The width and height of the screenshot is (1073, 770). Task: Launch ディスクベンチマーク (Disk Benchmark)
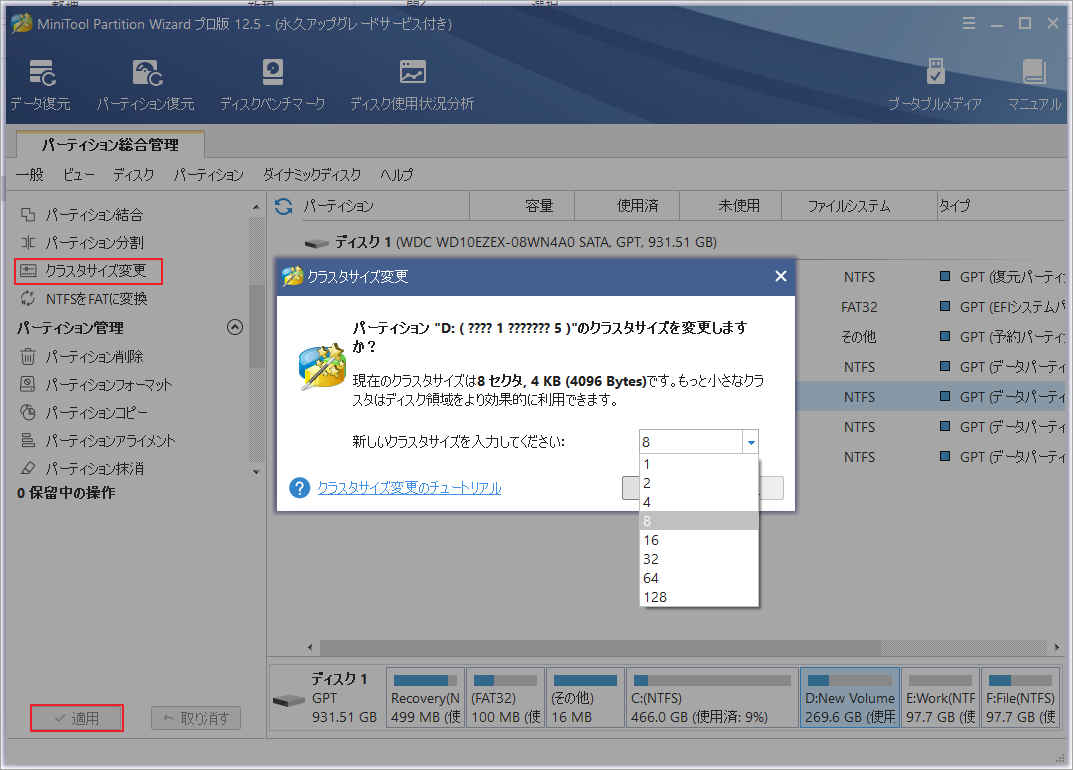[x=272, y=85]
